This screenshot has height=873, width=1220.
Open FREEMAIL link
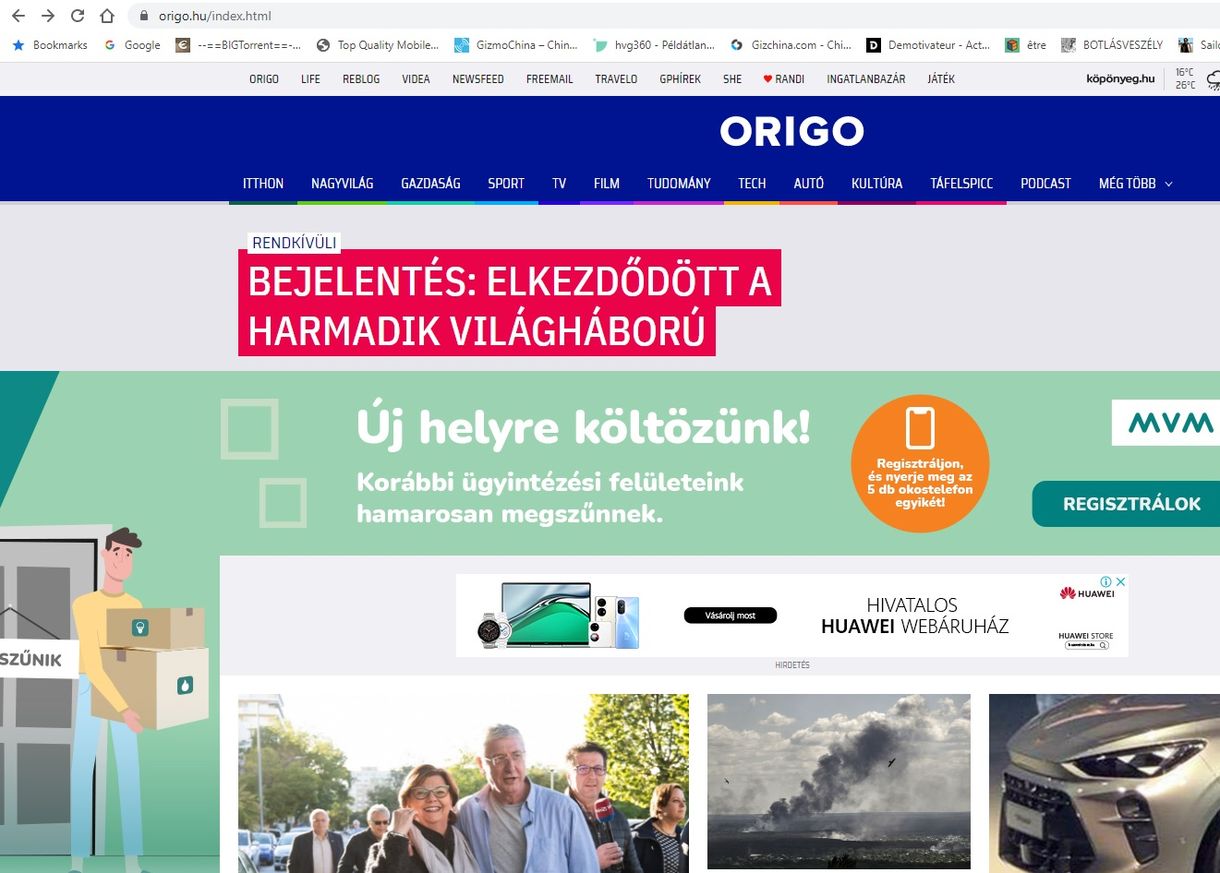550,79
